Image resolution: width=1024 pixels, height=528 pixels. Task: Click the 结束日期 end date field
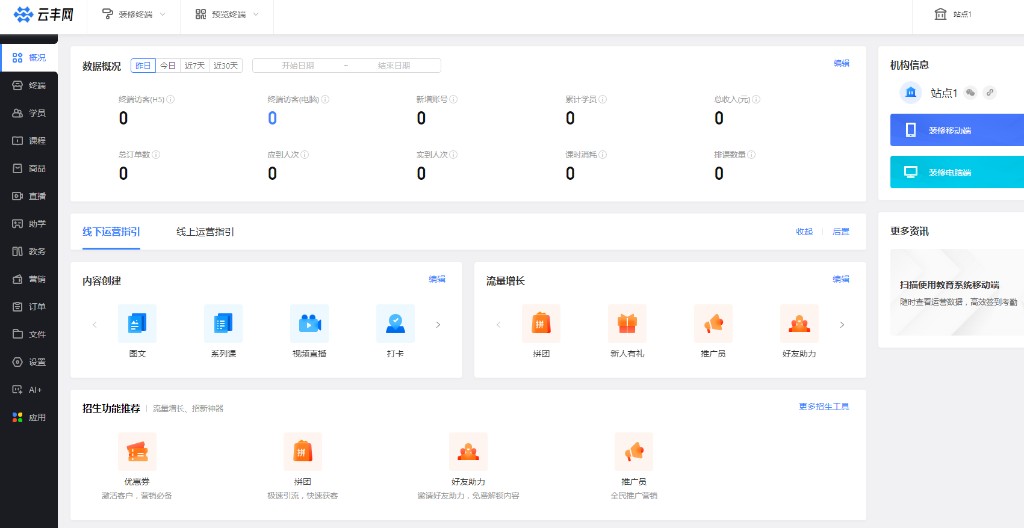394,65
